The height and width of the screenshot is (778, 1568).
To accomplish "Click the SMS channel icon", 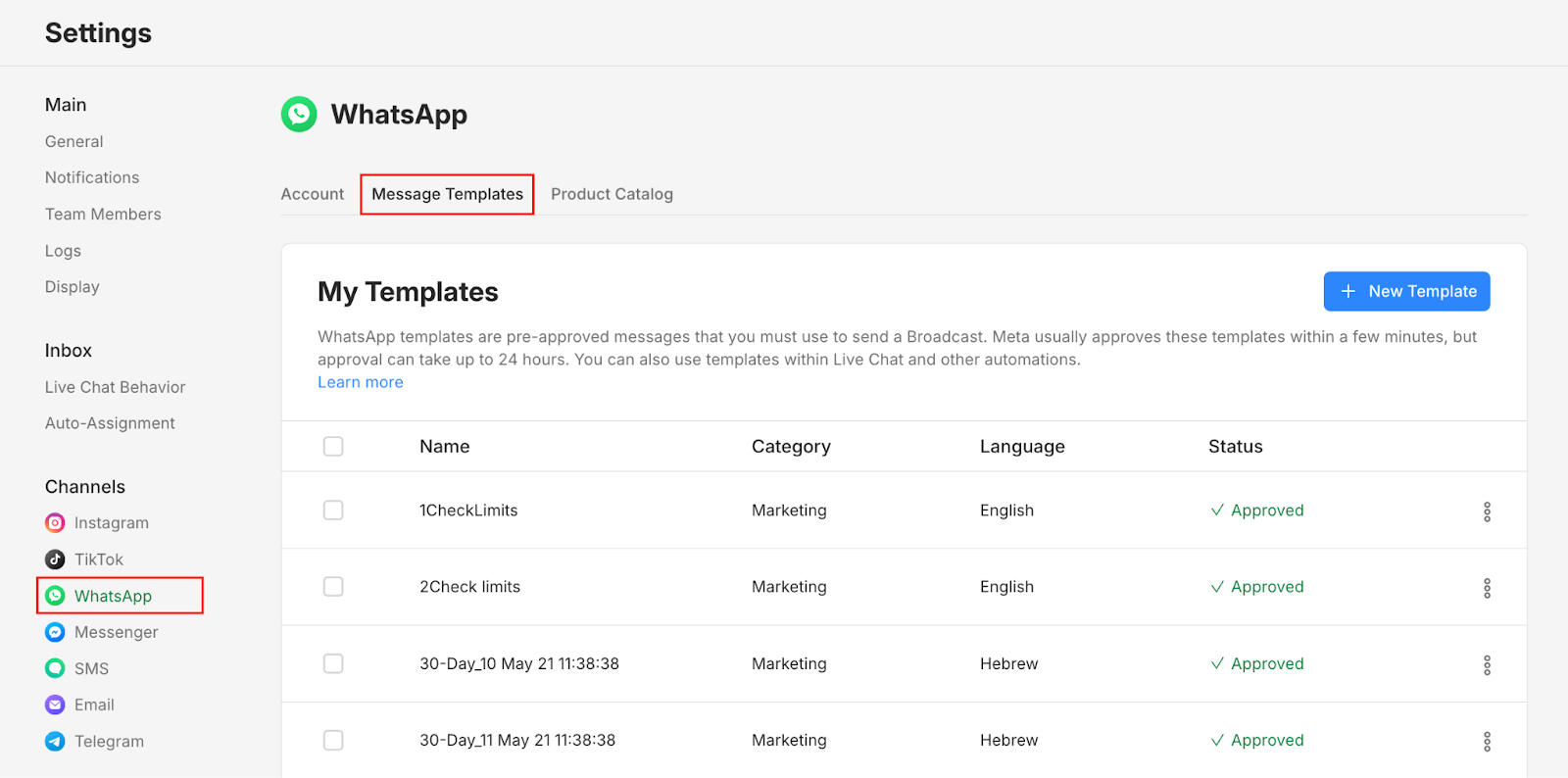I will (x=56, y=668).
